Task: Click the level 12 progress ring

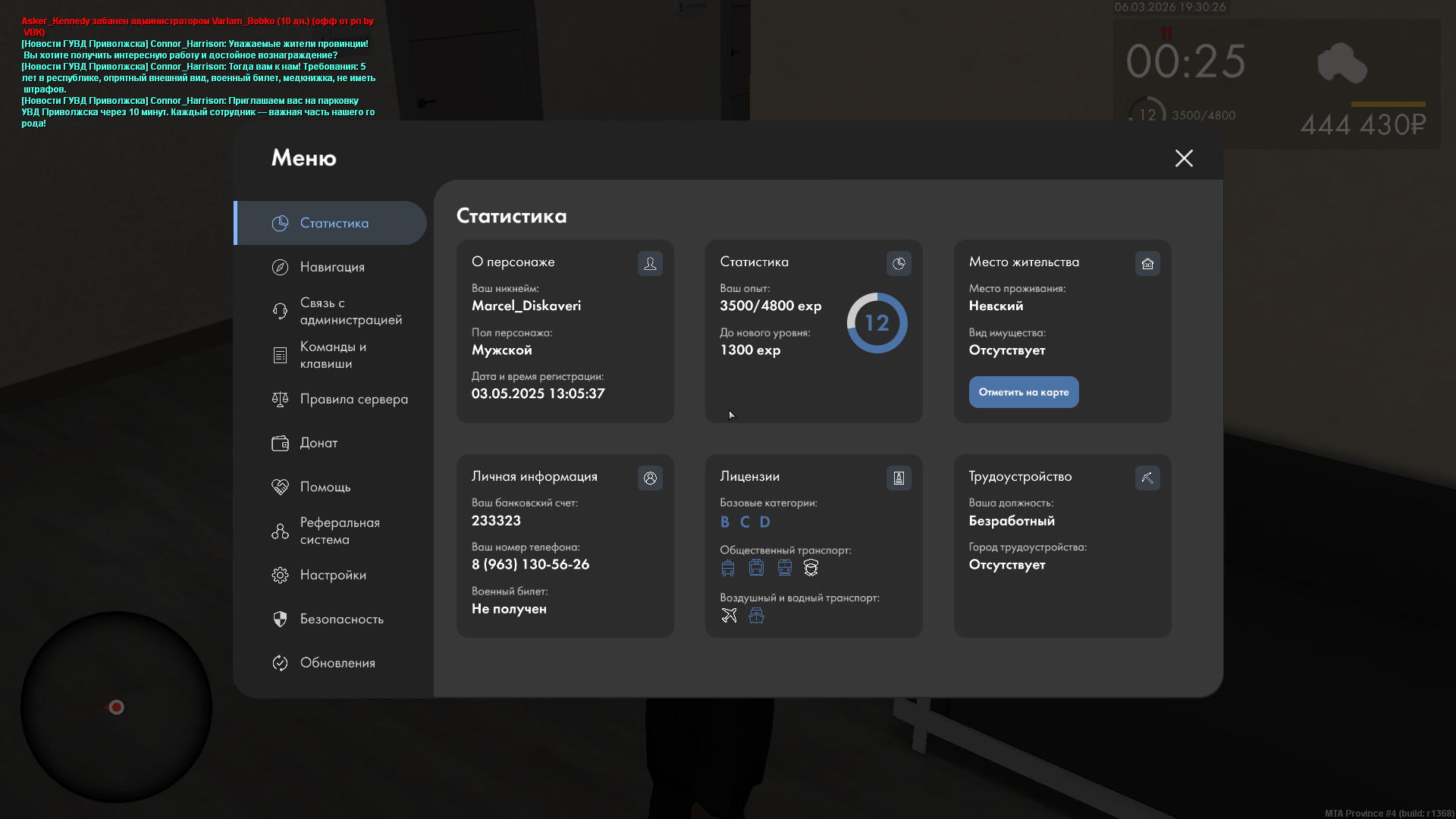Action: click(x=877, y=323)
